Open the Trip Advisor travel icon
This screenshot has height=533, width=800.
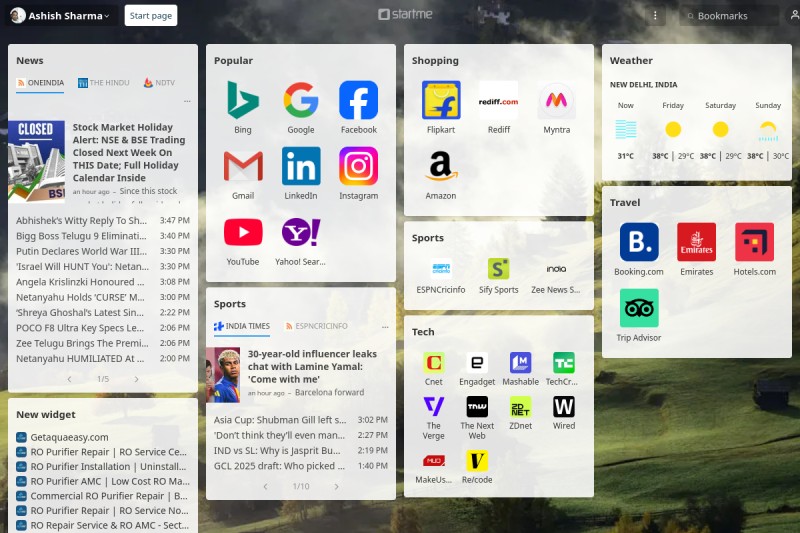point(639,308)
